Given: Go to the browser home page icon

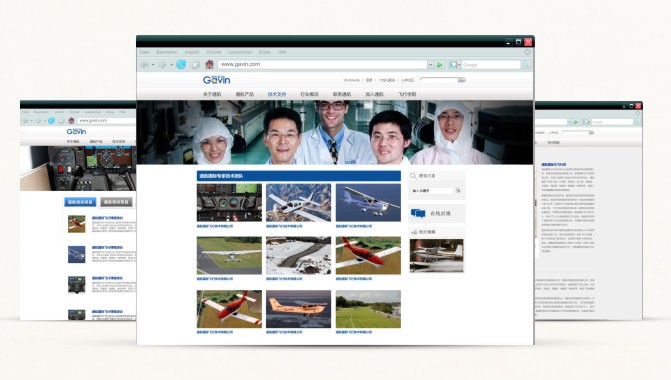Looking at the screenshot, I should tap(209, 65).
